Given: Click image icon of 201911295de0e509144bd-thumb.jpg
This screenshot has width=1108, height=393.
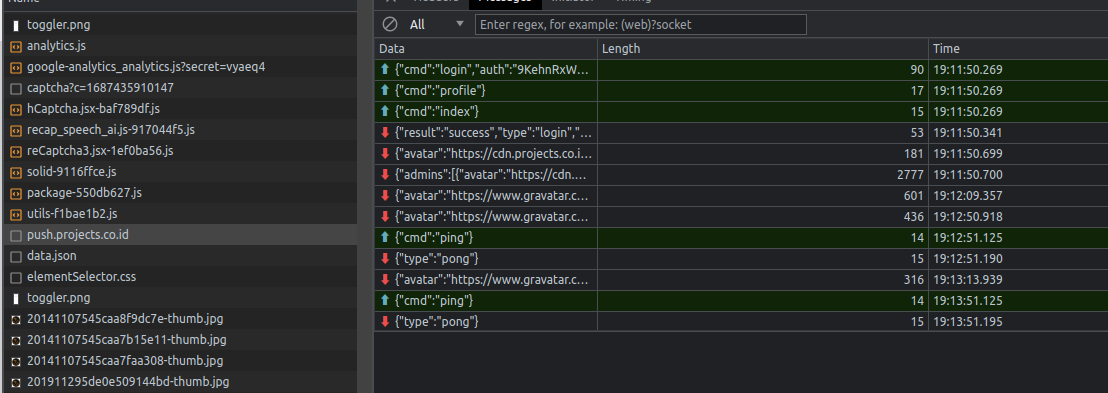Looking at the screenshot, I should click(x=16, y=382).
